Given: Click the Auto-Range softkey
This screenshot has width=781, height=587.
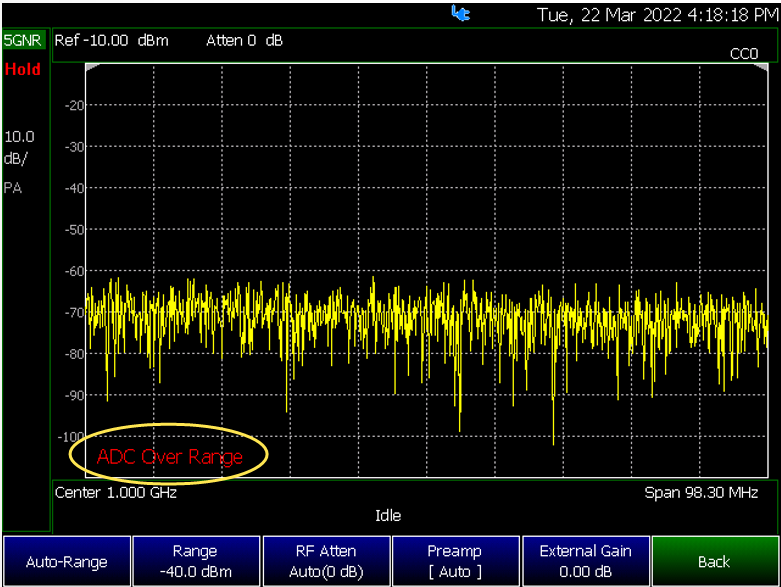Looking at the screenshot, I should coord(67,561).
